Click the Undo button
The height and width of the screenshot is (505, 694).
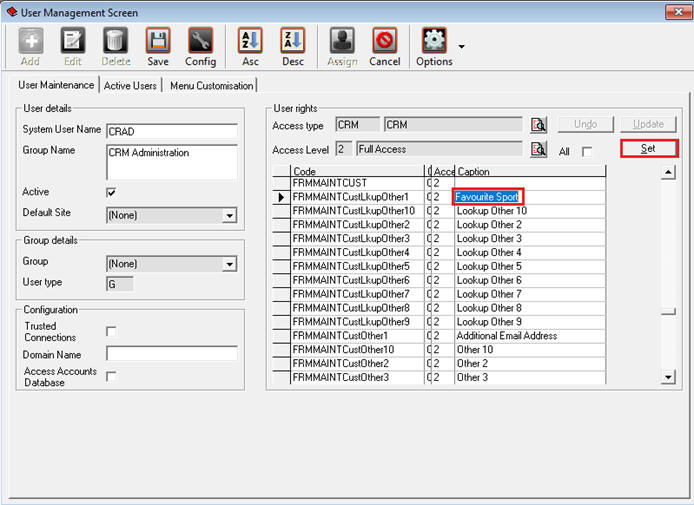click(586, 124)
